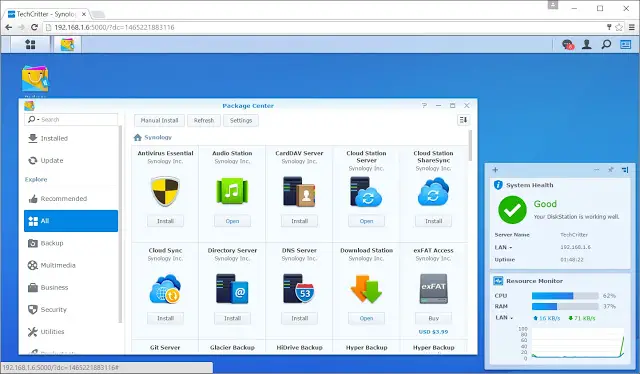Open the notifications speech bubble icon
The image size is (640, 374).
567,45
